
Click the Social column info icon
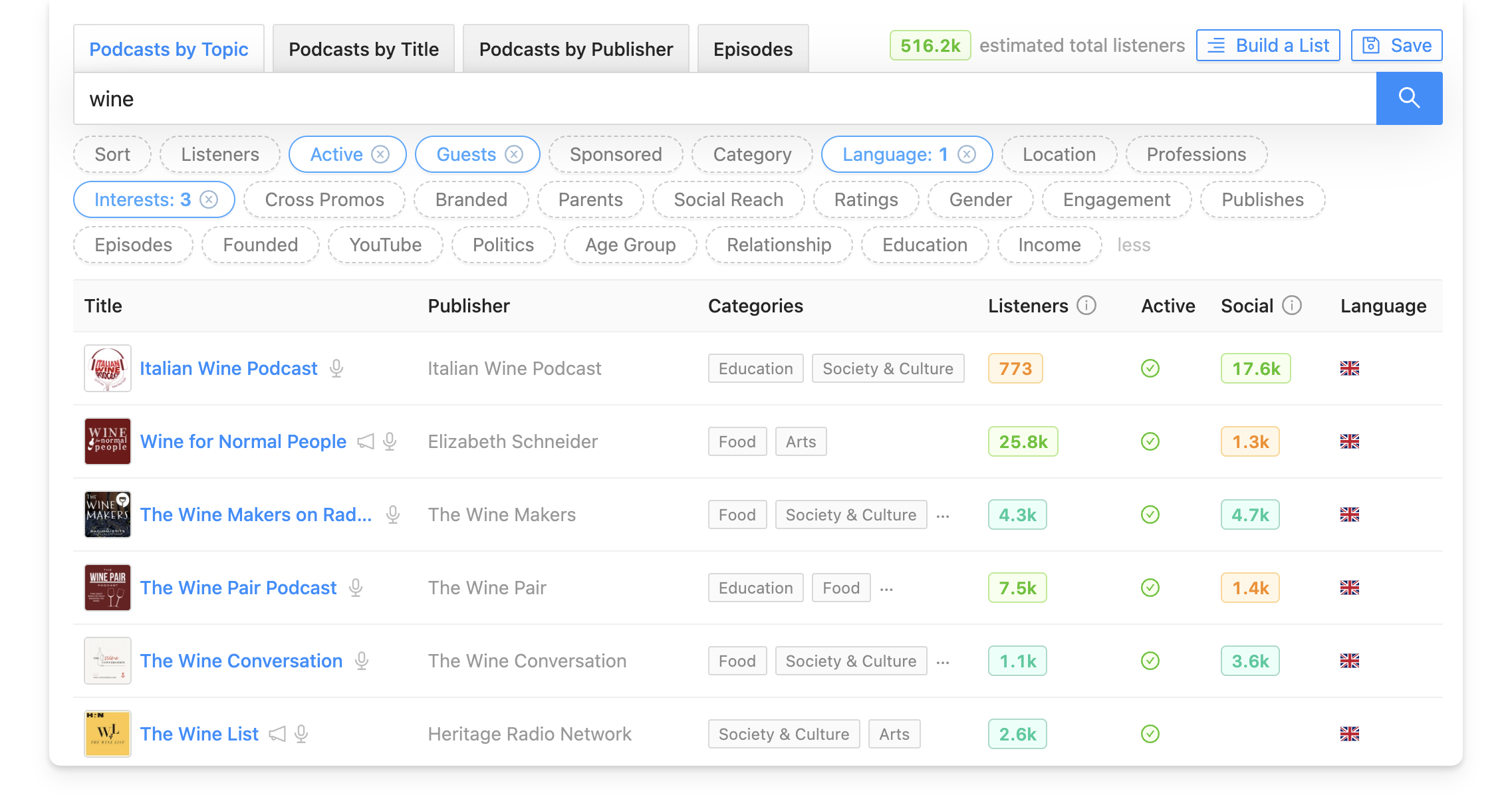(1291, 306)
